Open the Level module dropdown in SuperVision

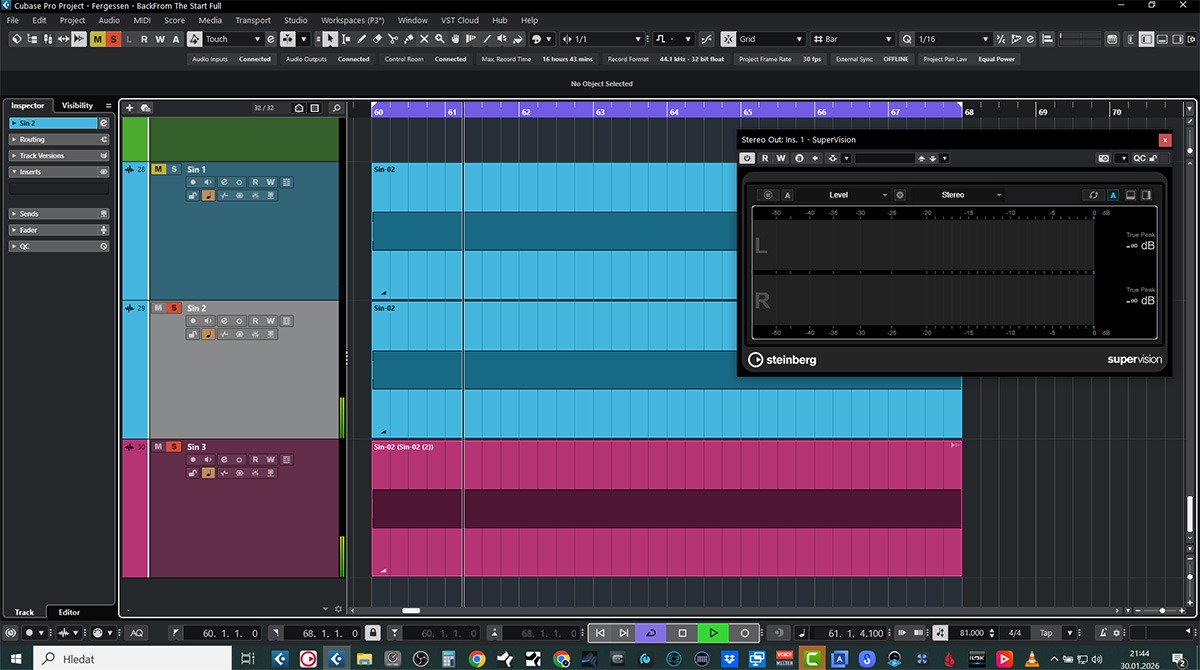[857, 195]
